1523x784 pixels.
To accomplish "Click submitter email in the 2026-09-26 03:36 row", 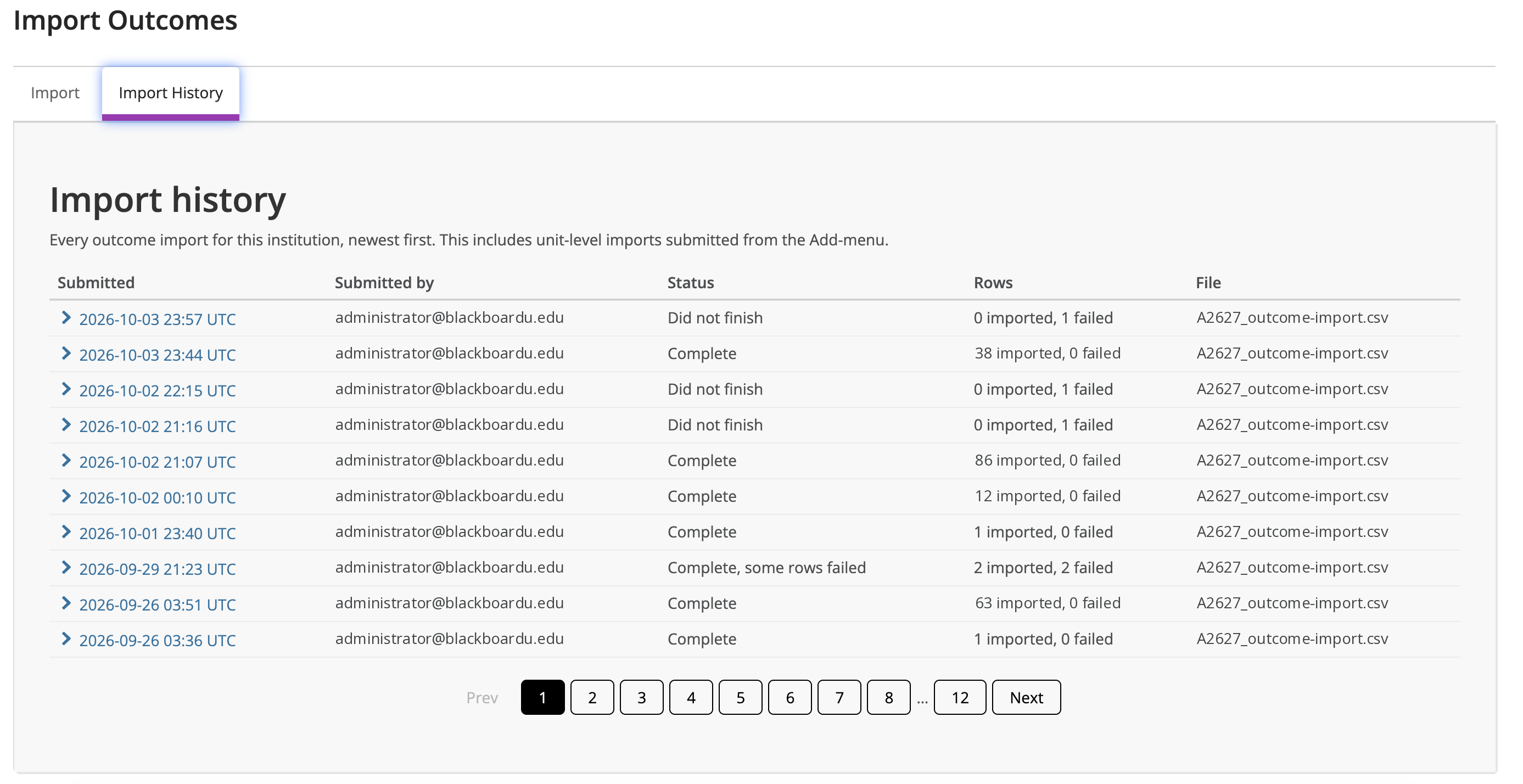I will (449, 639).
